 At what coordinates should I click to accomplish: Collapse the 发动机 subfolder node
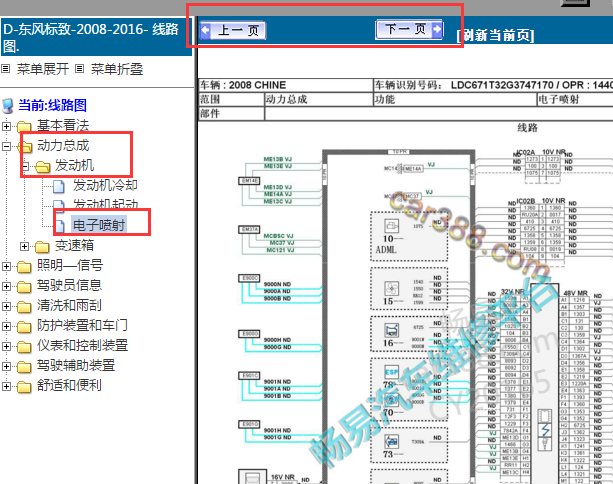point(25,167)
